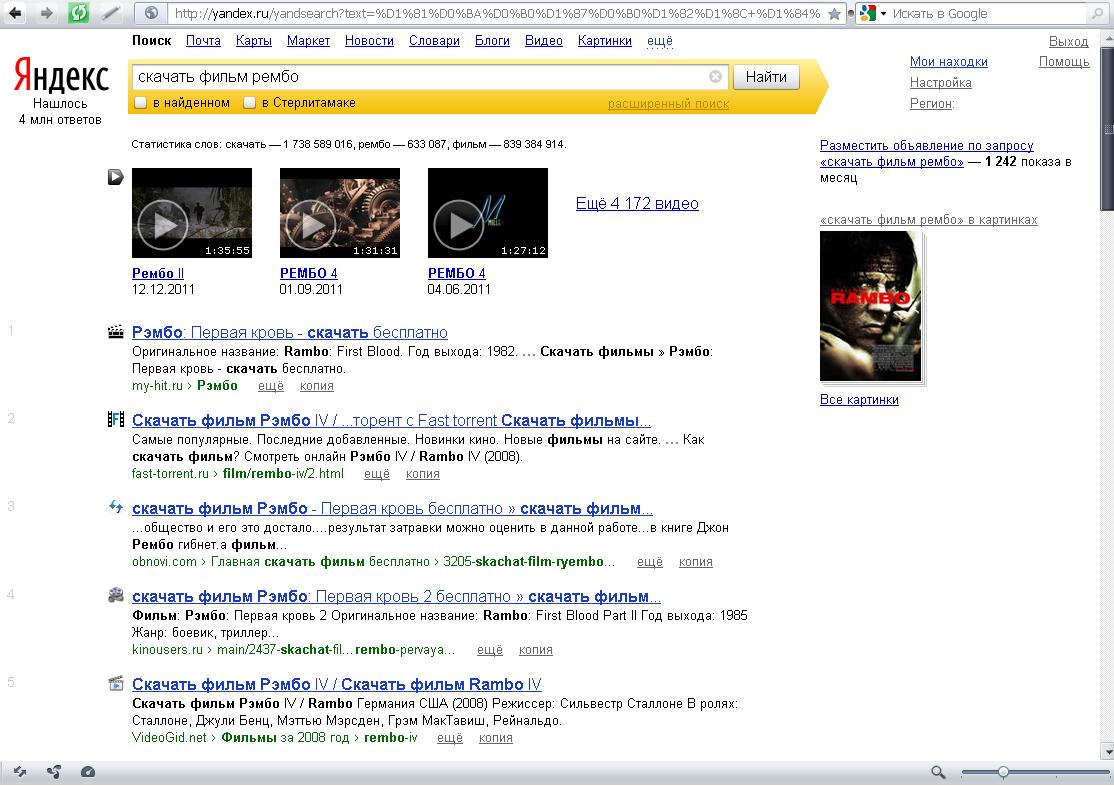The height and width of the screenshot is (786, 1114).
Task: Open '«скачать фильм рембо» в картинках' link
Action: 929,220
